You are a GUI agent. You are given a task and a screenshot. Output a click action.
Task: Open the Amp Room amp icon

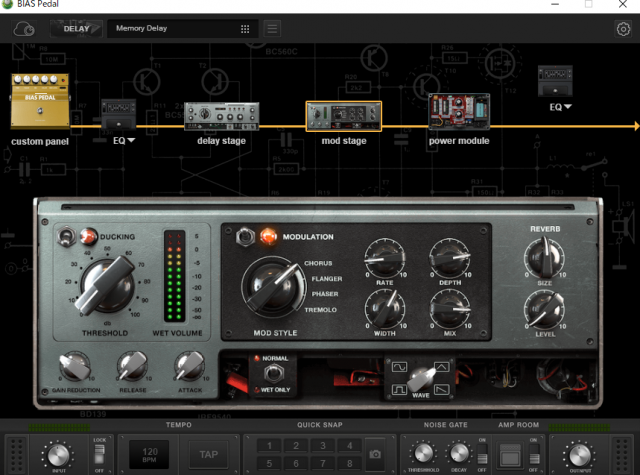click(511, 455)
